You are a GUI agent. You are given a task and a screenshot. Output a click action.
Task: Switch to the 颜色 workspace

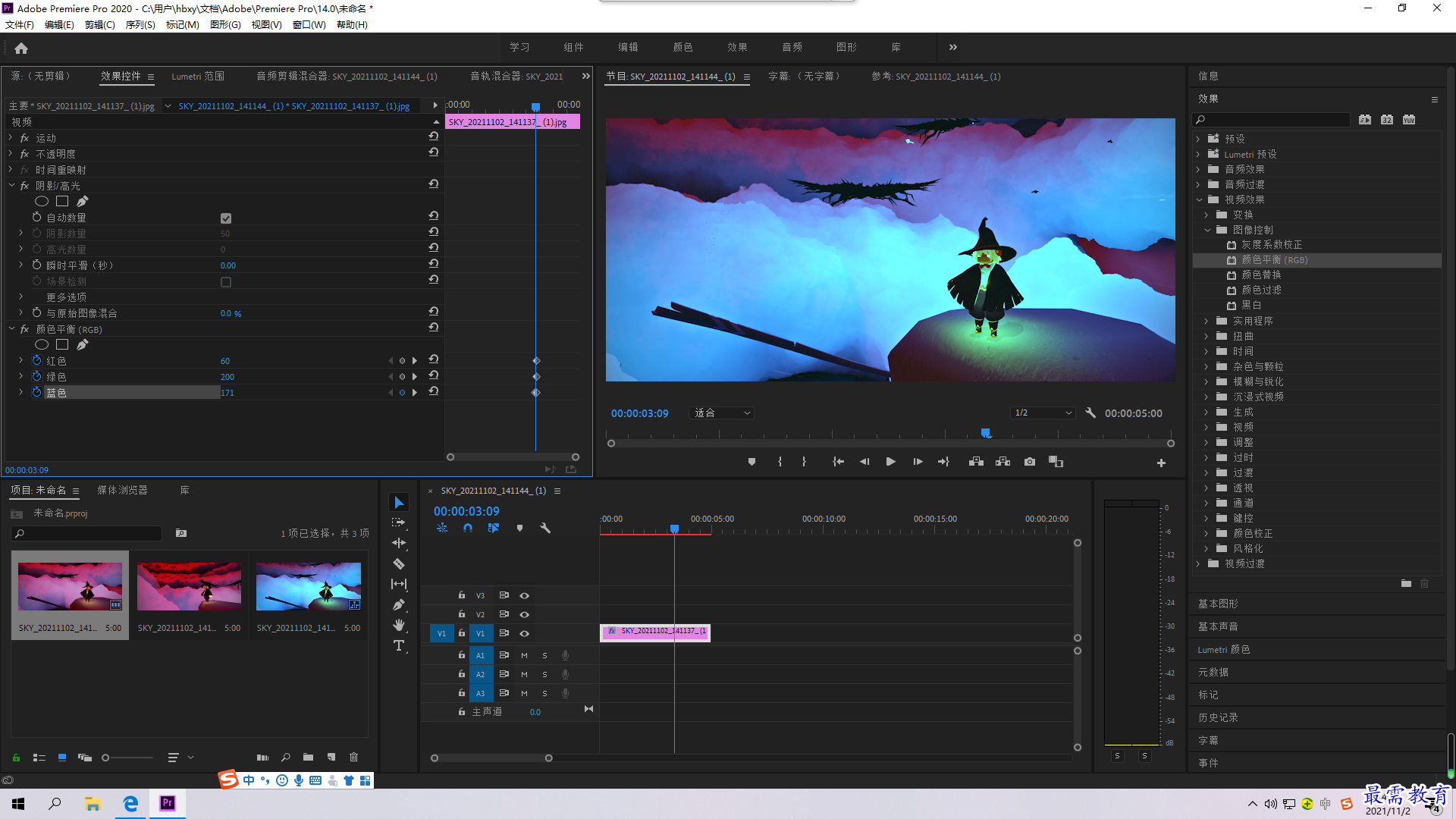tap(682, 47)
